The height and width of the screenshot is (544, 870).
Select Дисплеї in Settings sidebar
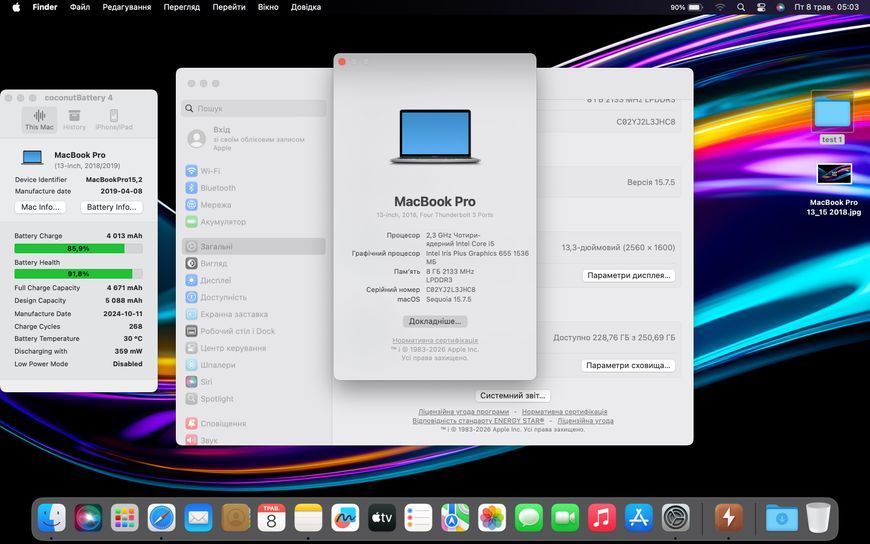pyautogui.click(x=254, y=280)
